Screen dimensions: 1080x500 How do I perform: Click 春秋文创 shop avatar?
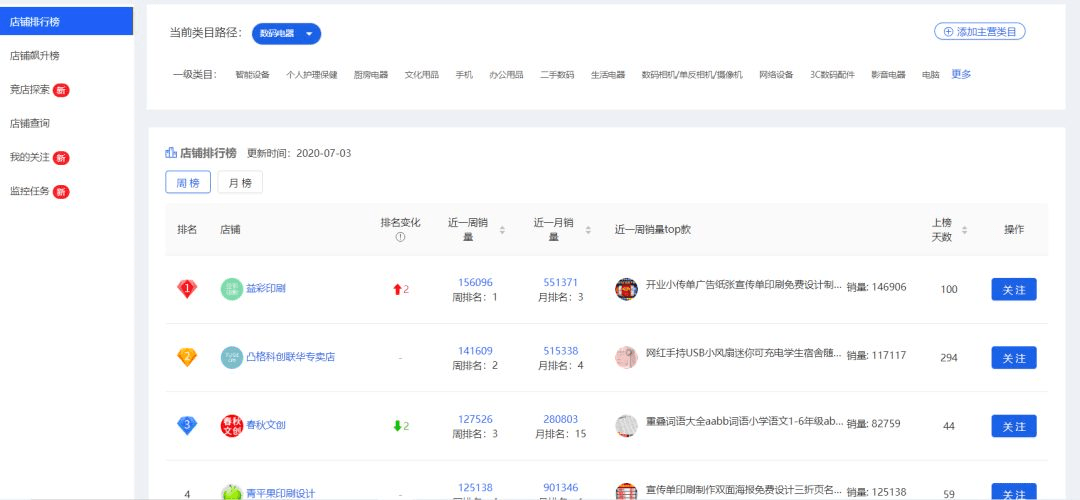232,426
